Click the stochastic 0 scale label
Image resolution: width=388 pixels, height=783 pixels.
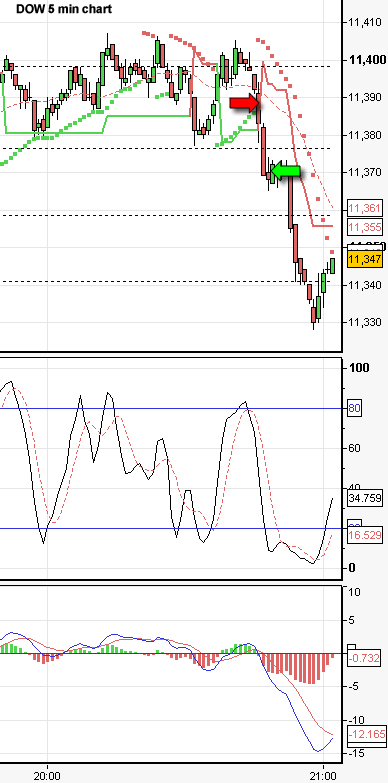click(352, 568)
